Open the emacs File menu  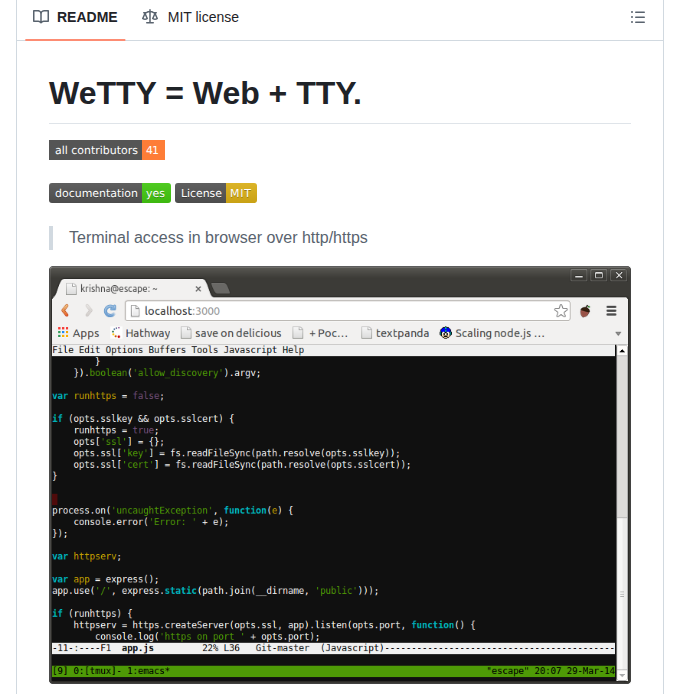click(x=63, y=350)
